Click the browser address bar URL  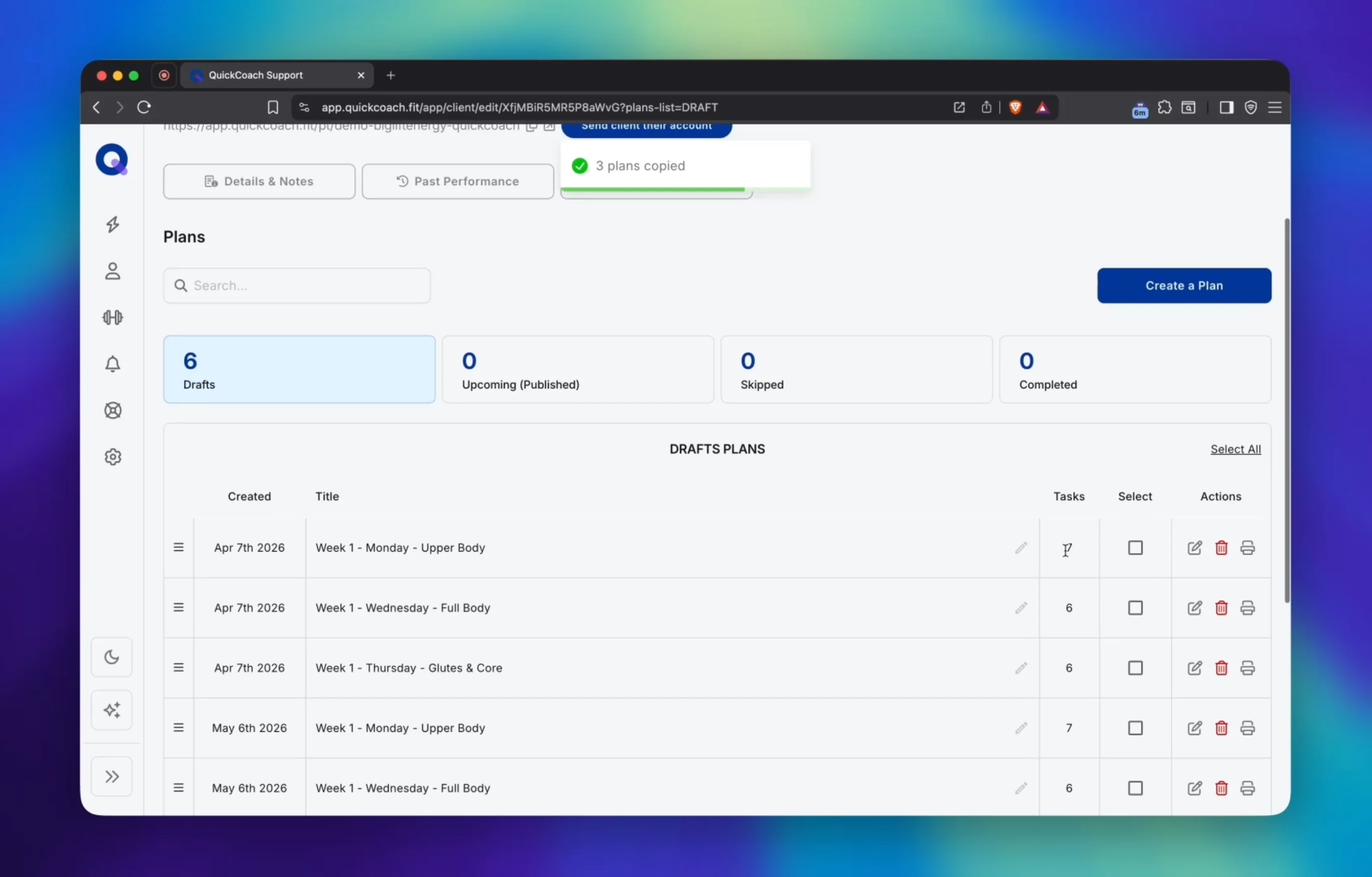(x=519, y=107)
